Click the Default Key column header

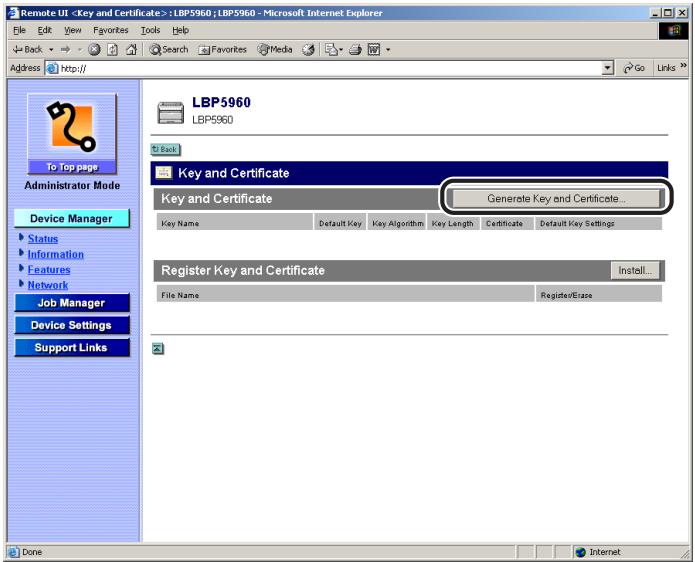[340, 223]
